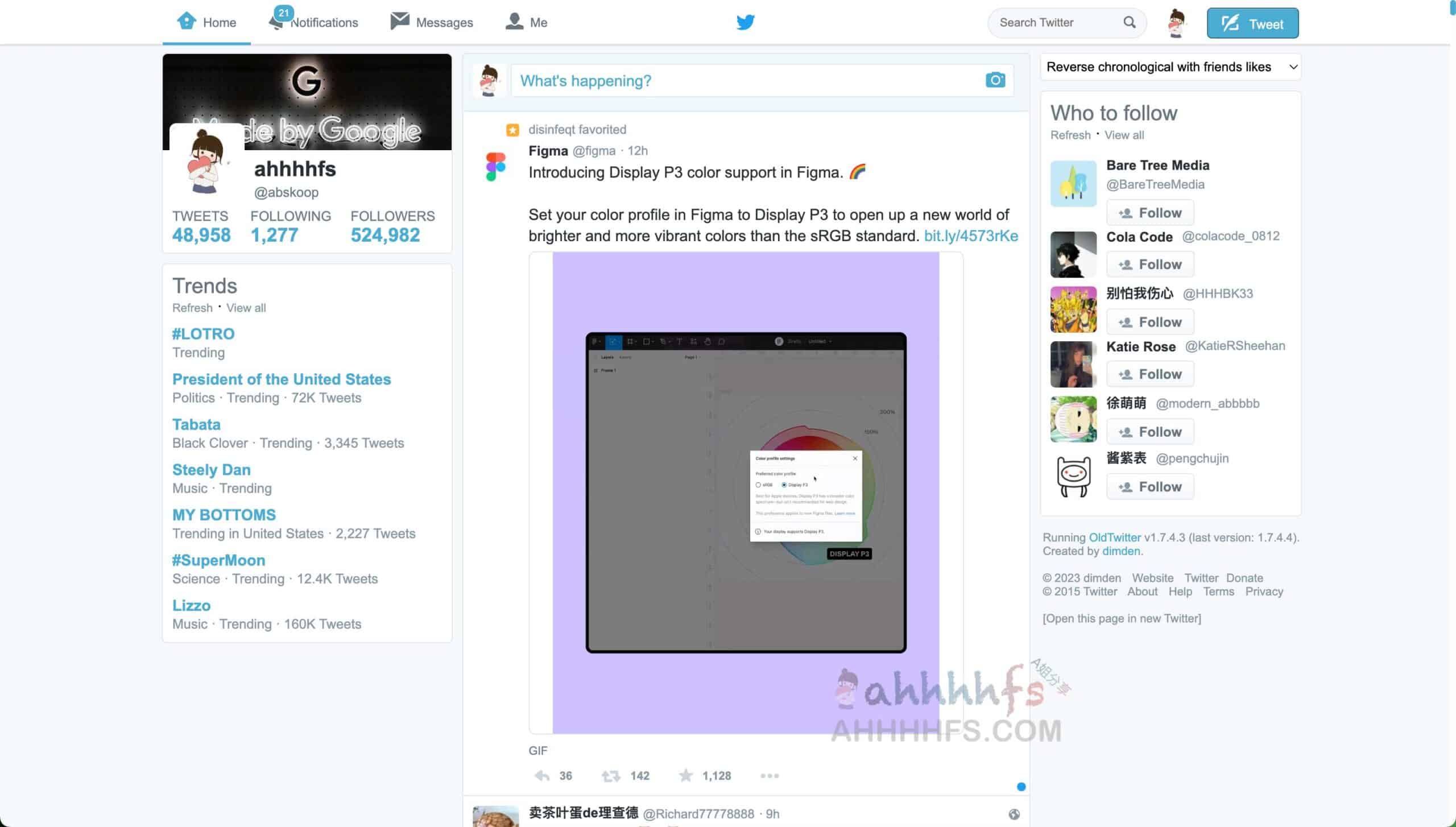Open the #LOTRO trending topic

point(203,333)
